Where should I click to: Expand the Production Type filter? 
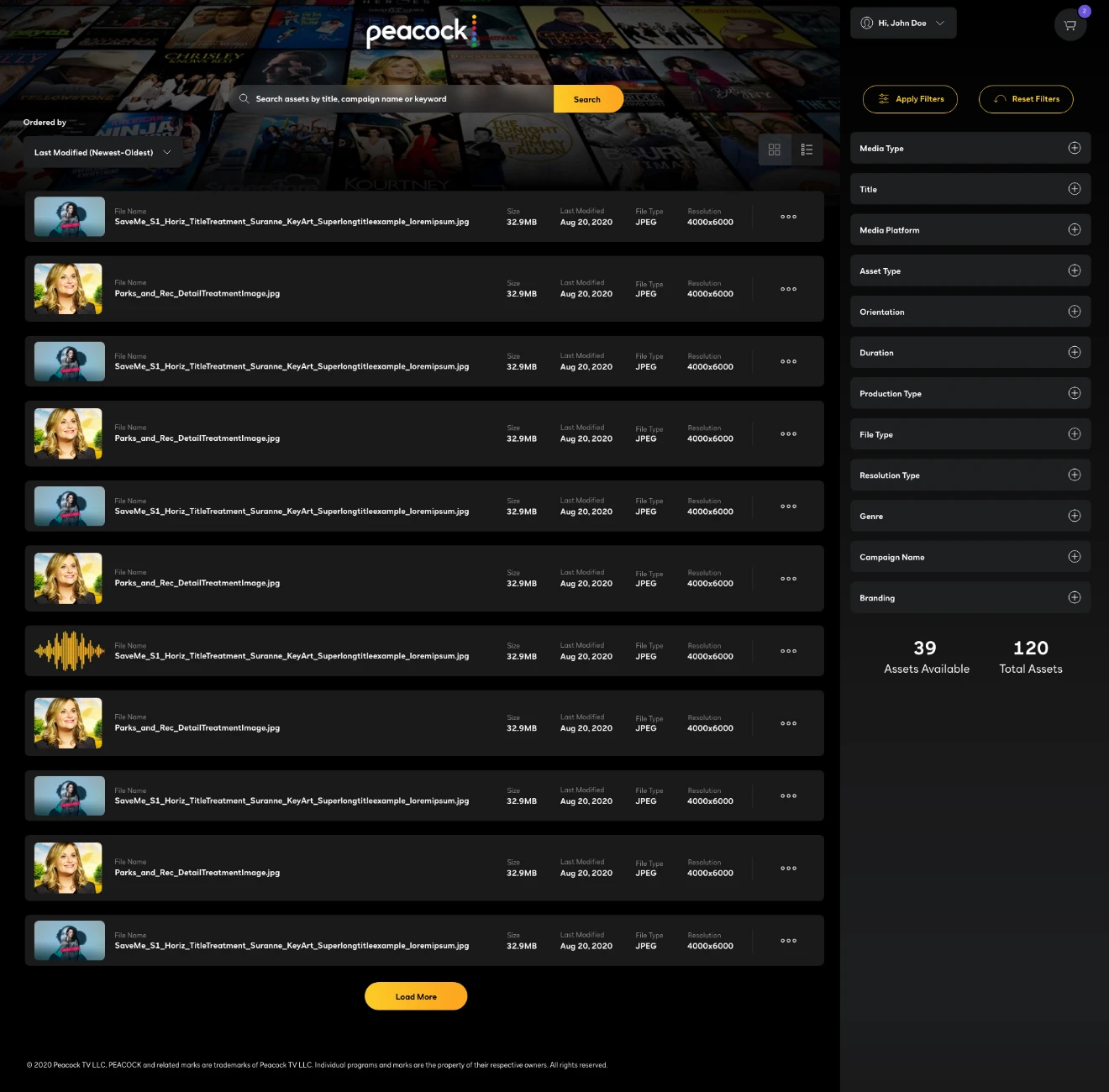pyautogui.click(x=970, y=393)
